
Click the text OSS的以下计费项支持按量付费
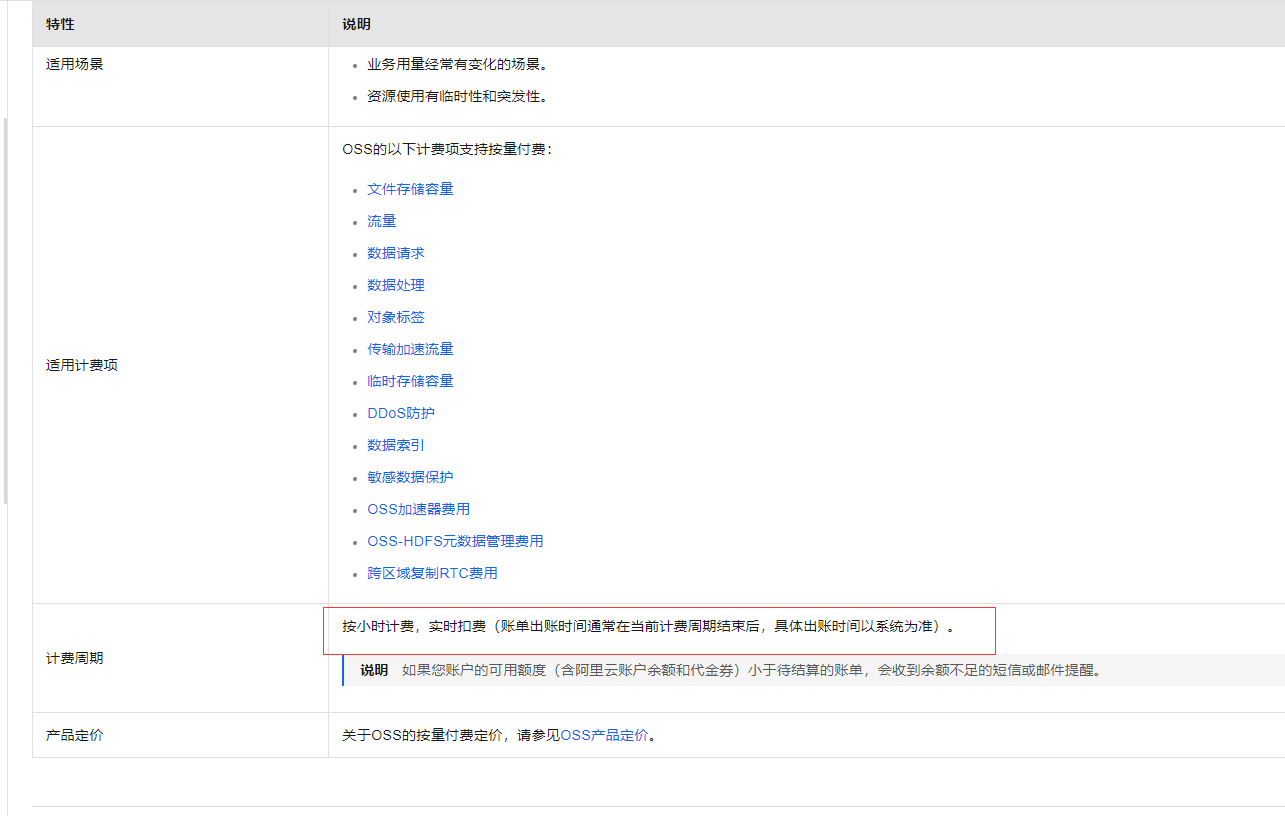click(x=447, y=149)
